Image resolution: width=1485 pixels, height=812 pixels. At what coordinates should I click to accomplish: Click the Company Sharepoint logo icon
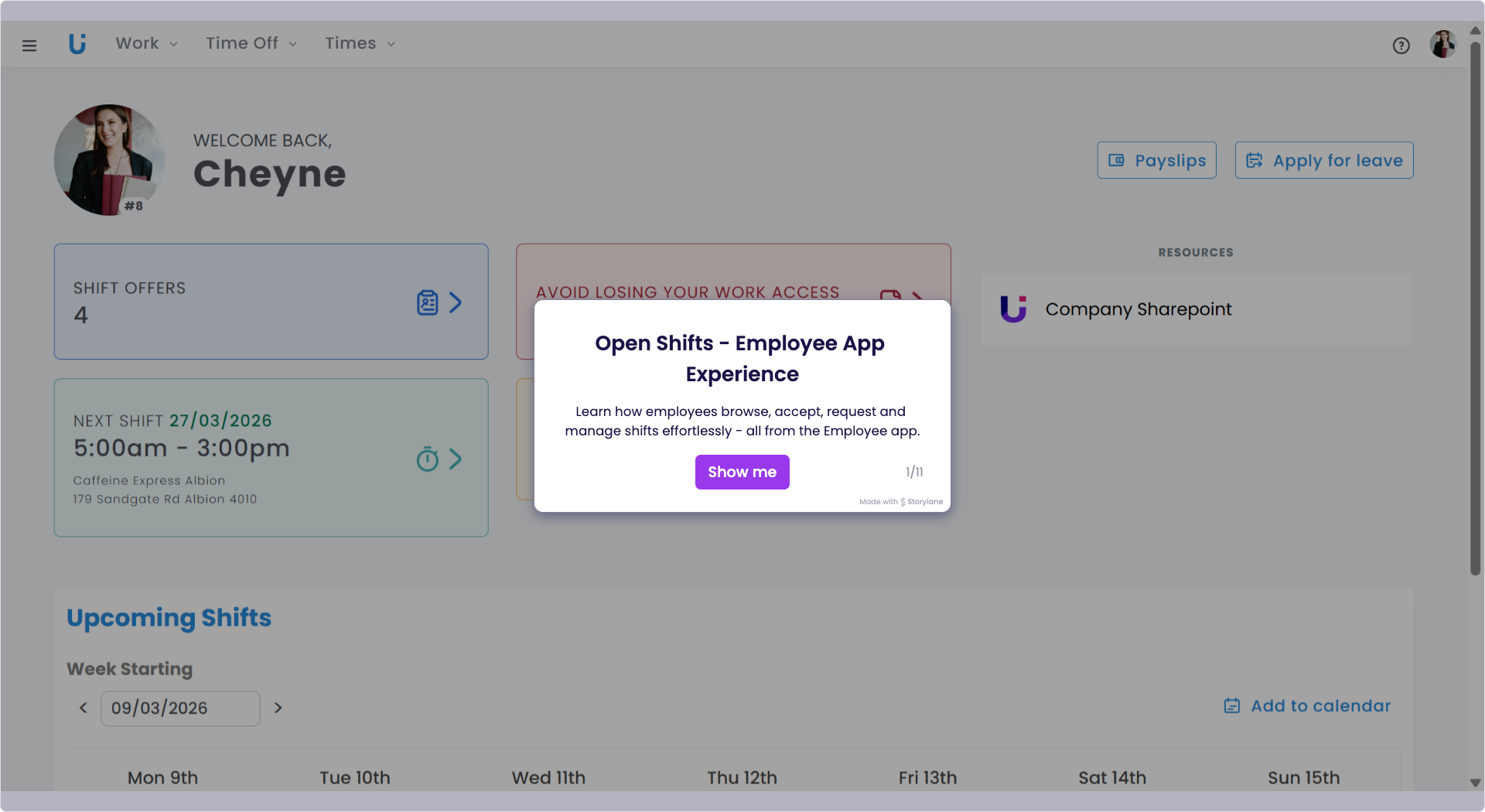coord(1013,309)
